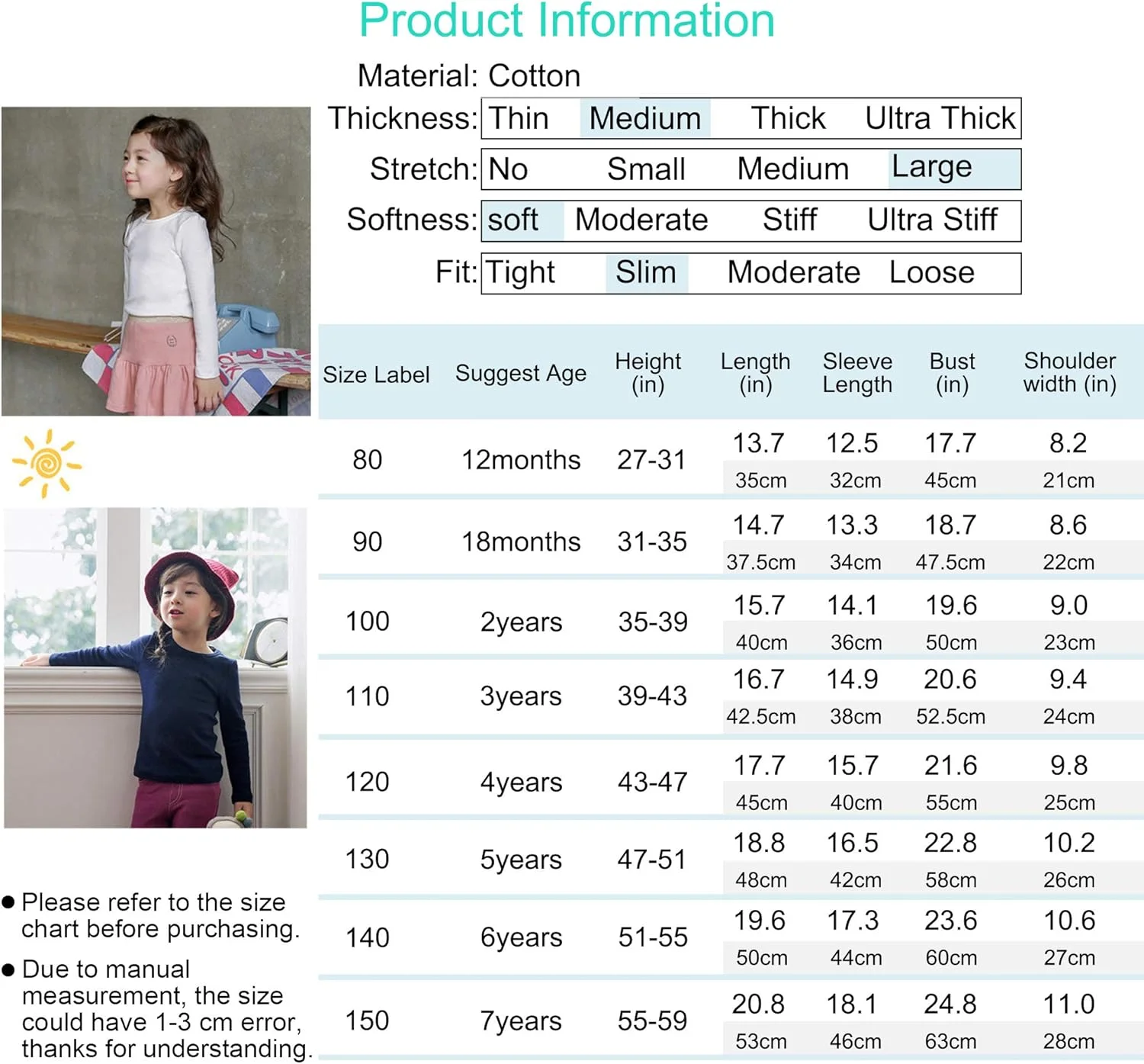This screenshot has width=1144, height=1064.
Task: Select the Large stretch option
Action: [931, 167]
